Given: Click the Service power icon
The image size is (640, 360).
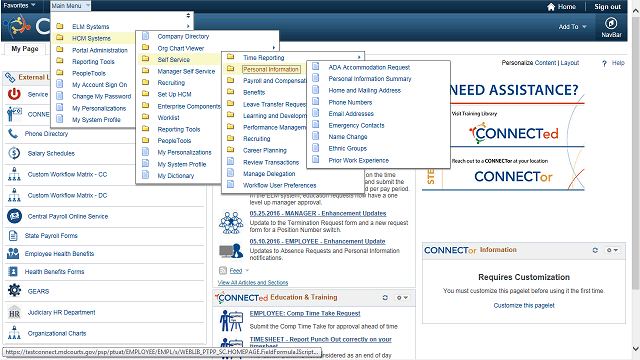Looking at the screenshot, I should point(14,94).
